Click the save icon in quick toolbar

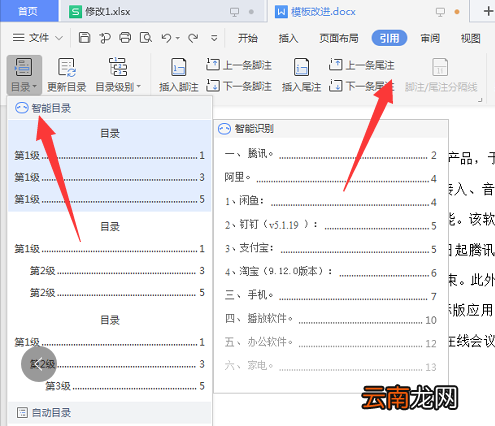[x=84, y=38]
